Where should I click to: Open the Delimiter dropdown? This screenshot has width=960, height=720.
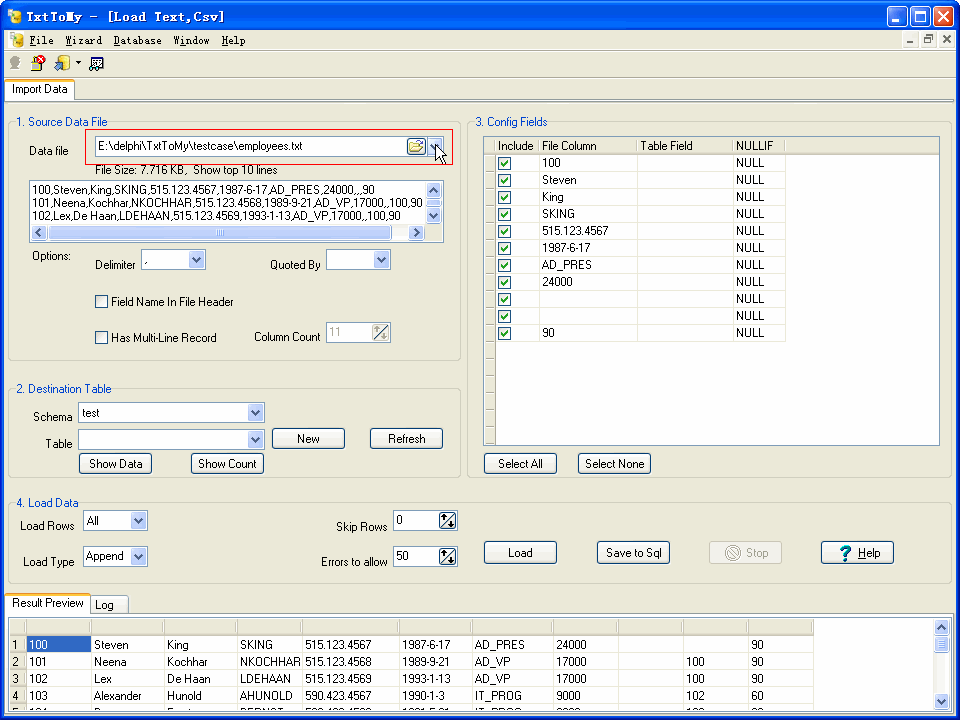pos(196,260)
